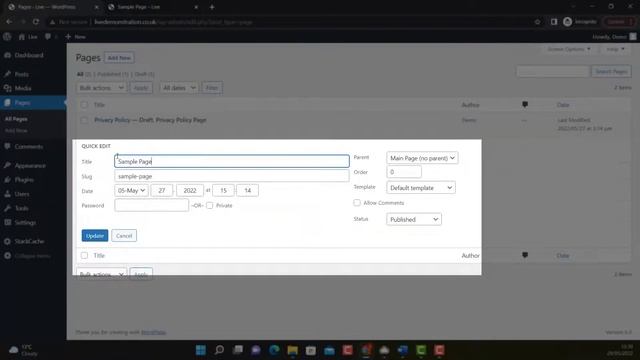The height and width of the screenshot is (360, 640).
Task: Open top Bulk actions dropdown
Action: 101,88
